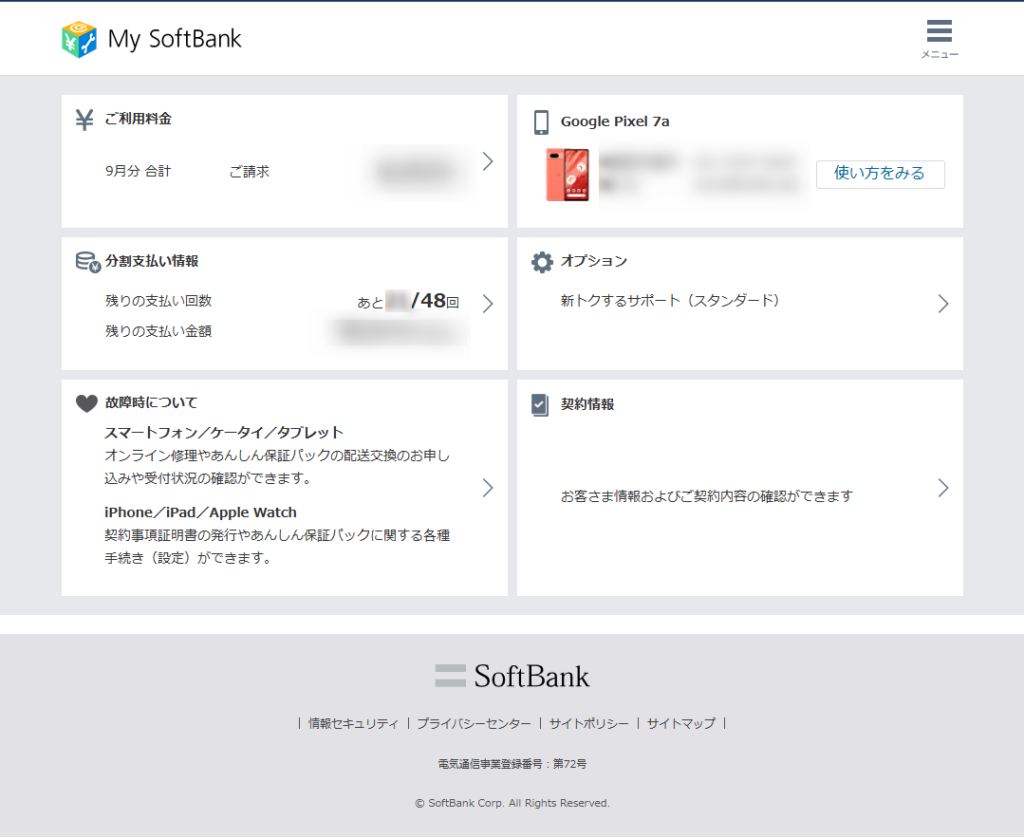1024x838 pixels.
Task: Click the gear icon beside オプション
Action: [541, 262]
